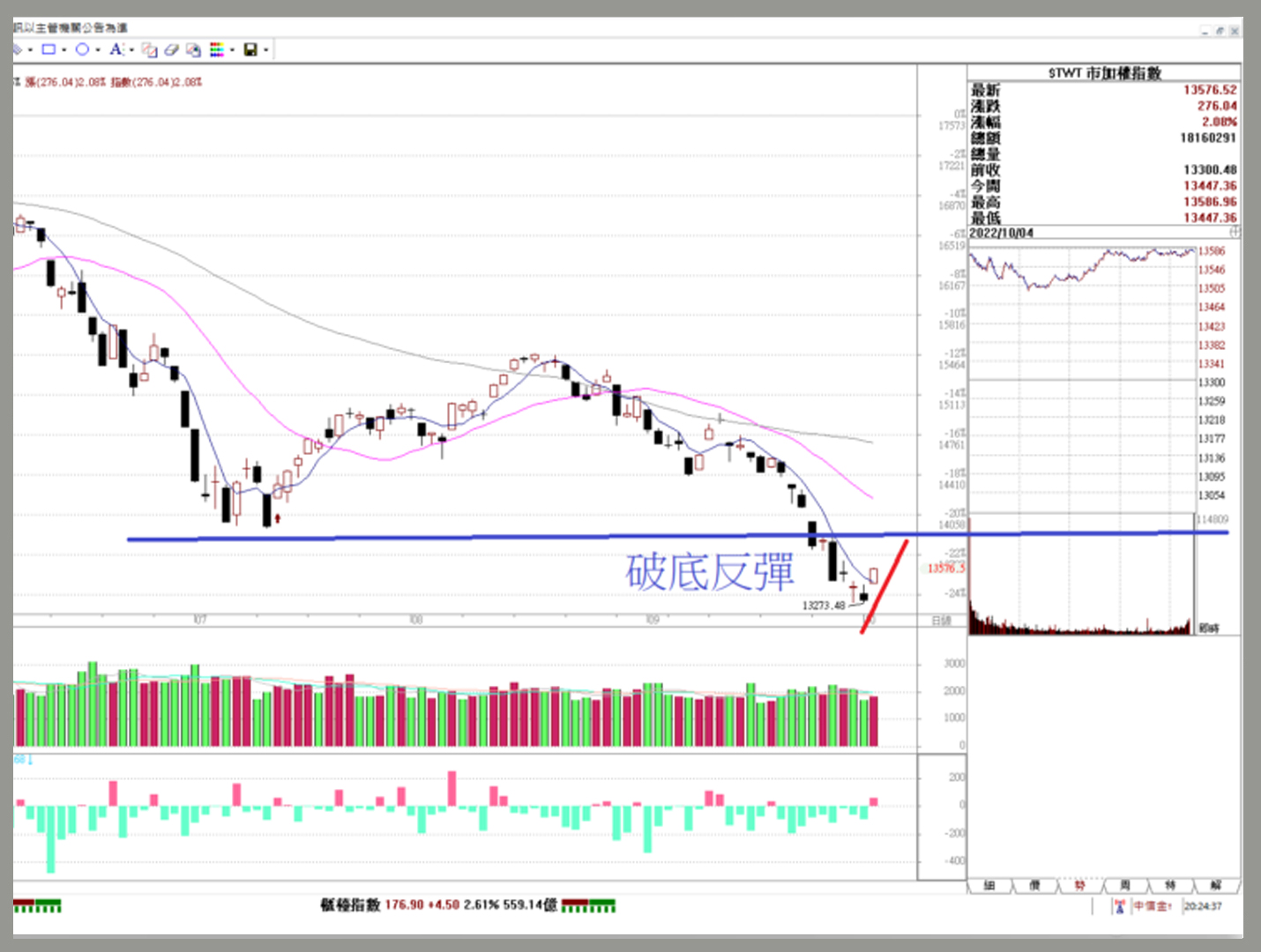This screenshot has height=952, width=1261.
Task: Select the eraser tool
Action: click(171, 50)
